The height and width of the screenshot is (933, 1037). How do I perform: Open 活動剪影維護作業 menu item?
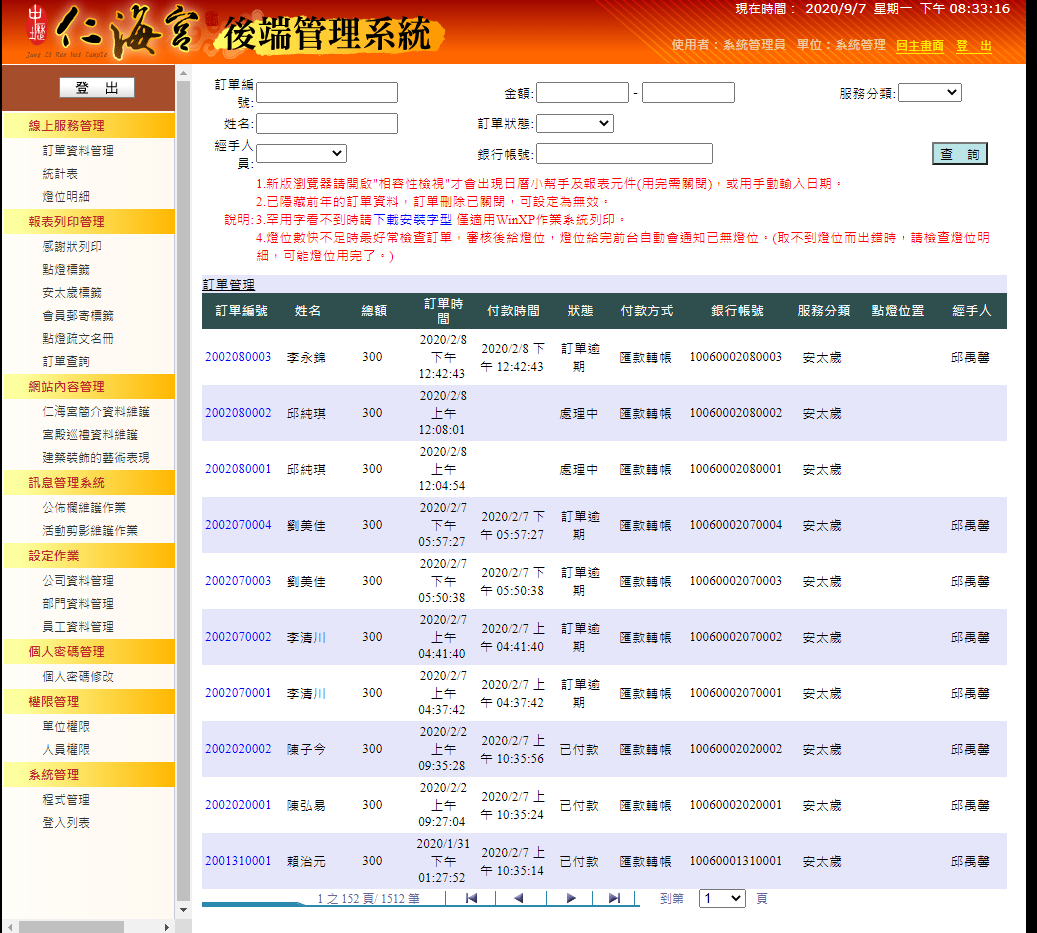pyautogui.click(x=90, y=530)
